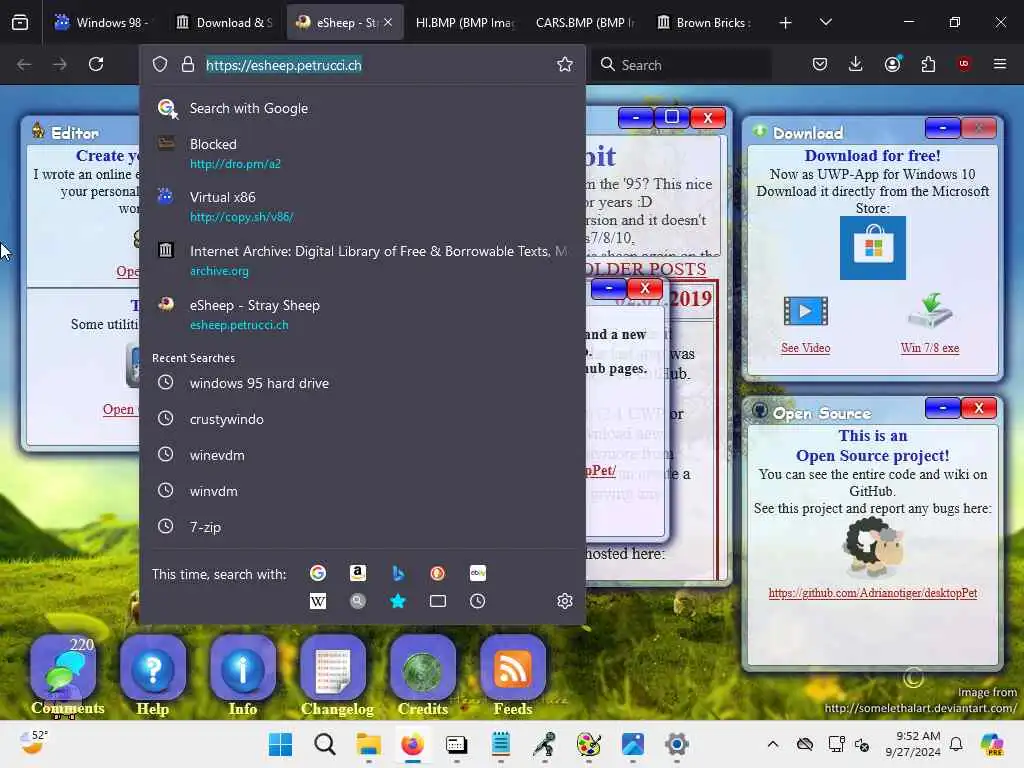Screen dimensions: 1024x768
Task: Open taskbar Search magnifier
Action: coord(325,744)
